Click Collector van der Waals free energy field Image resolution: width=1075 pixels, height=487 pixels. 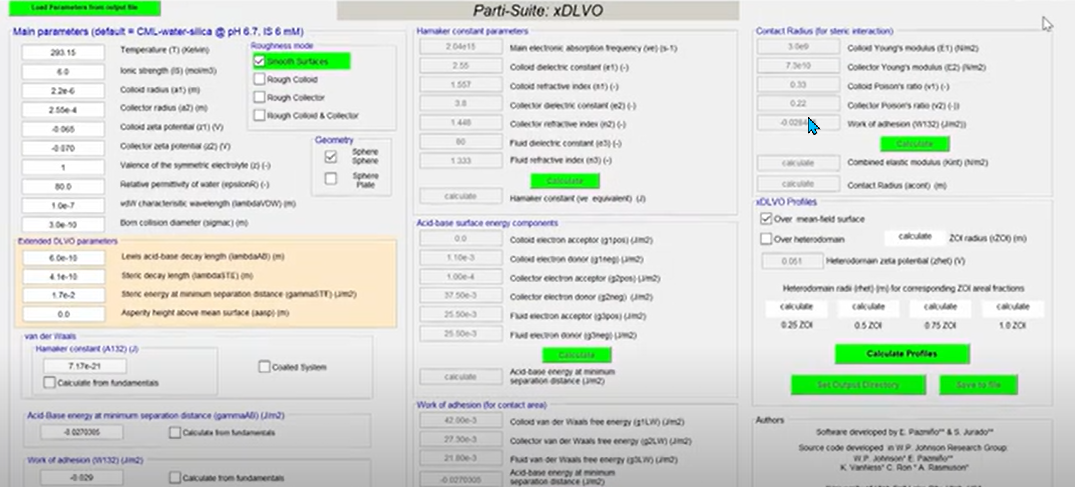click(x=461, y=440)
